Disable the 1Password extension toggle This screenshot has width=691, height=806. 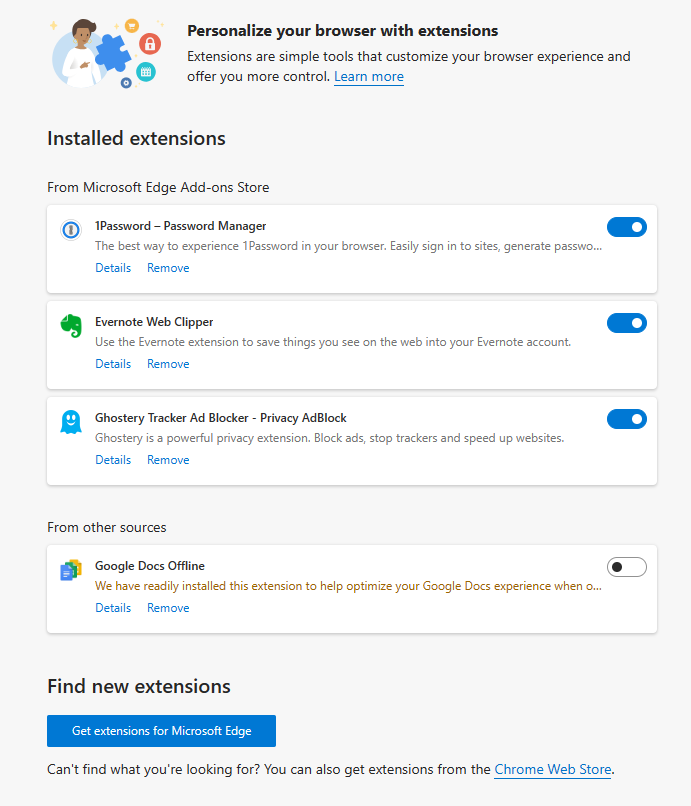pyautogui.click(x=626, y=227)
